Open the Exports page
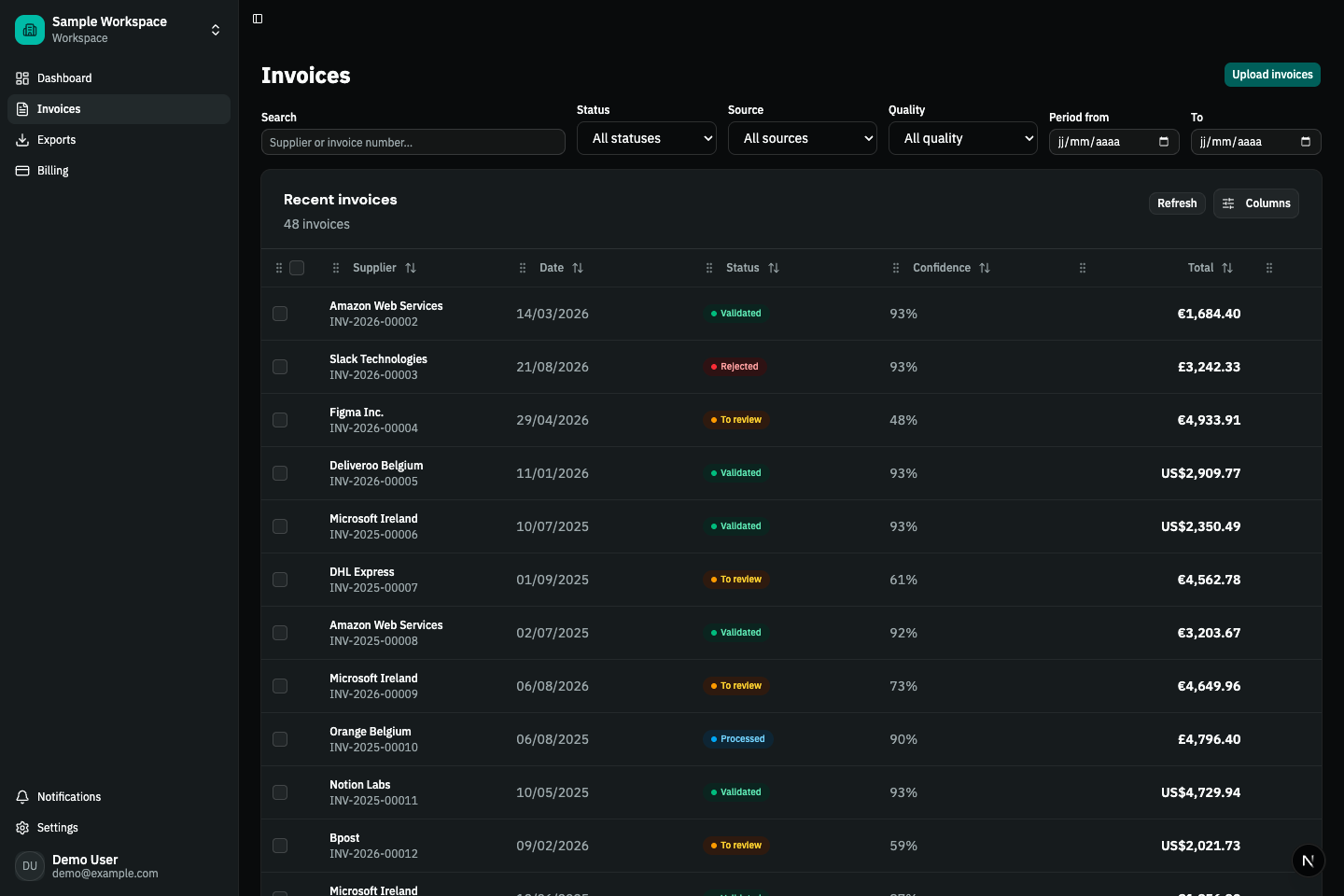The height and width of the screenshot is (896, 1344). pos(119,140)
